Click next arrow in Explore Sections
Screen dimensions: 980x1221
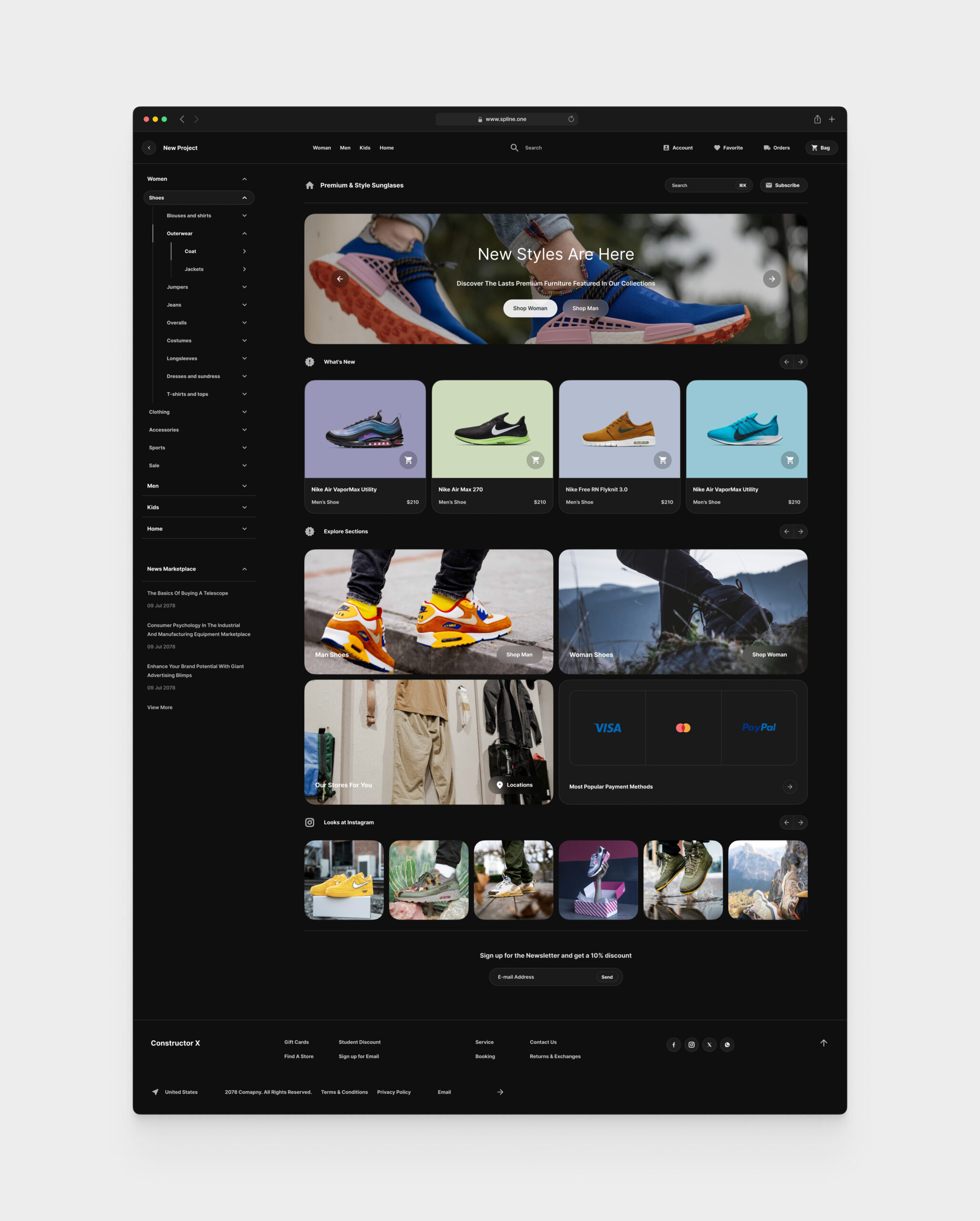click(801, 531)
